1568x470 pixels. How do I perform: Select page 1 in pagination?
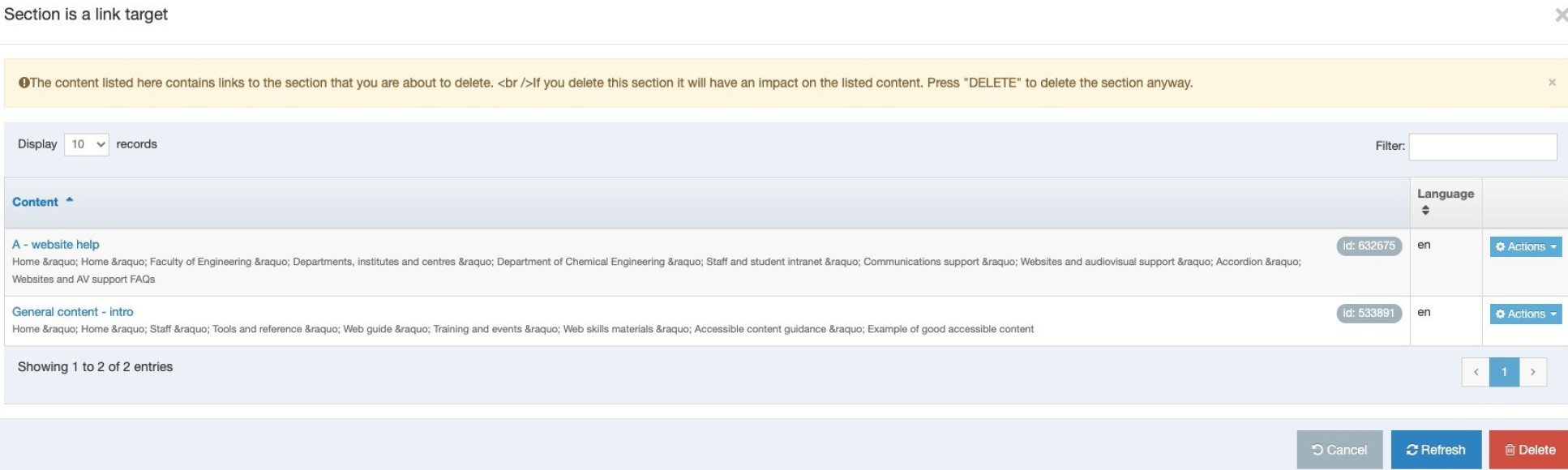pos(1504,373)
